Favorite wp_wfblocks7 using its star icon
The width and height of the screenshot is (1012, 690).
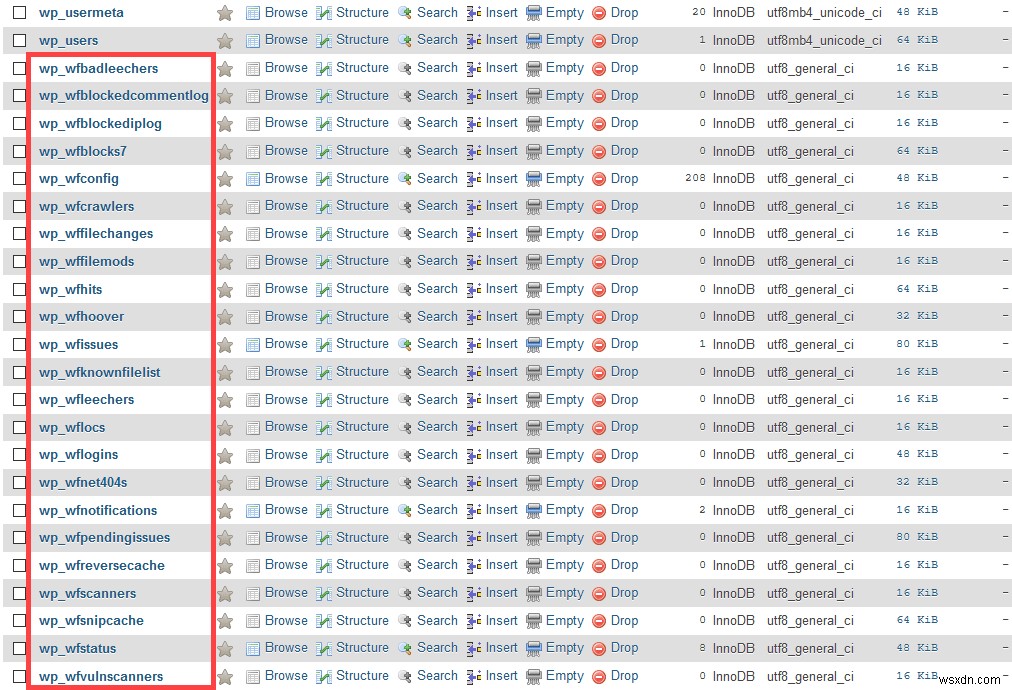tap(225, 150)
